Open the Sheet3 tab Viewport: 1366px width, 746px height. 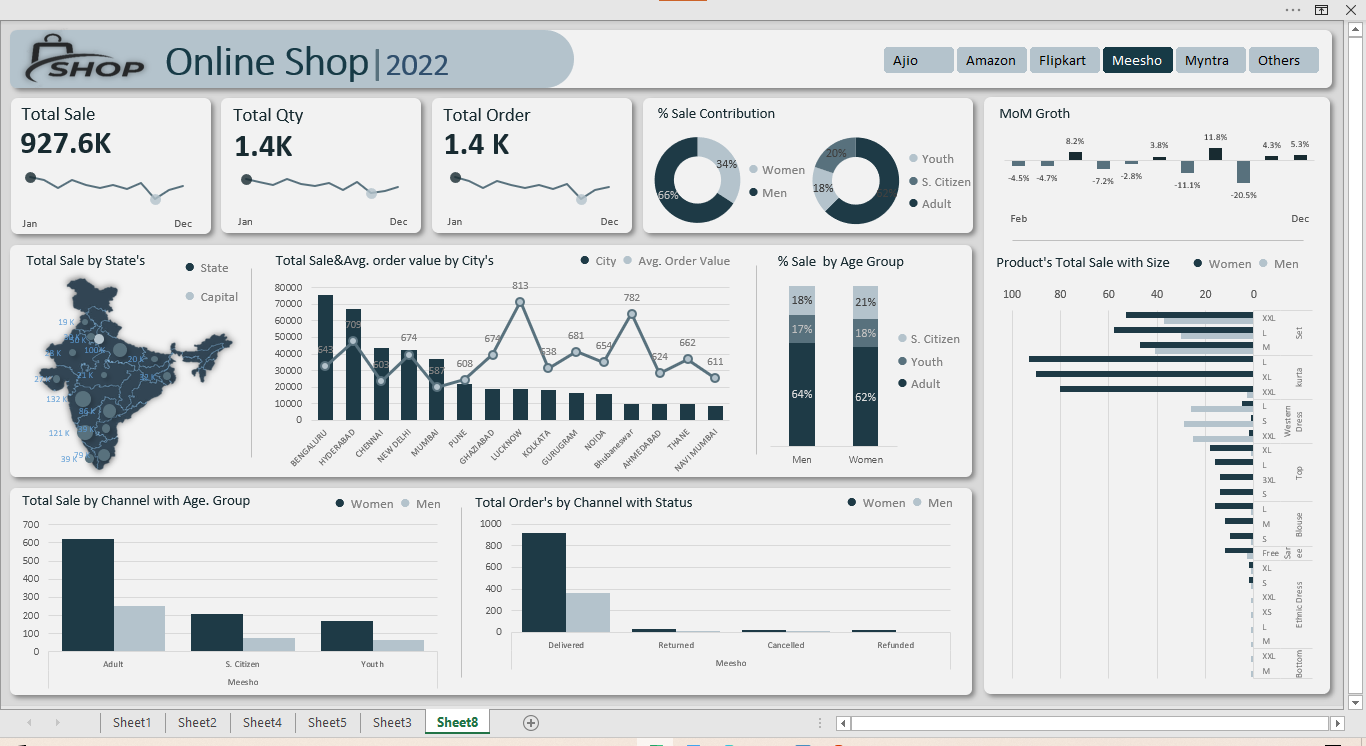(392, 723)
